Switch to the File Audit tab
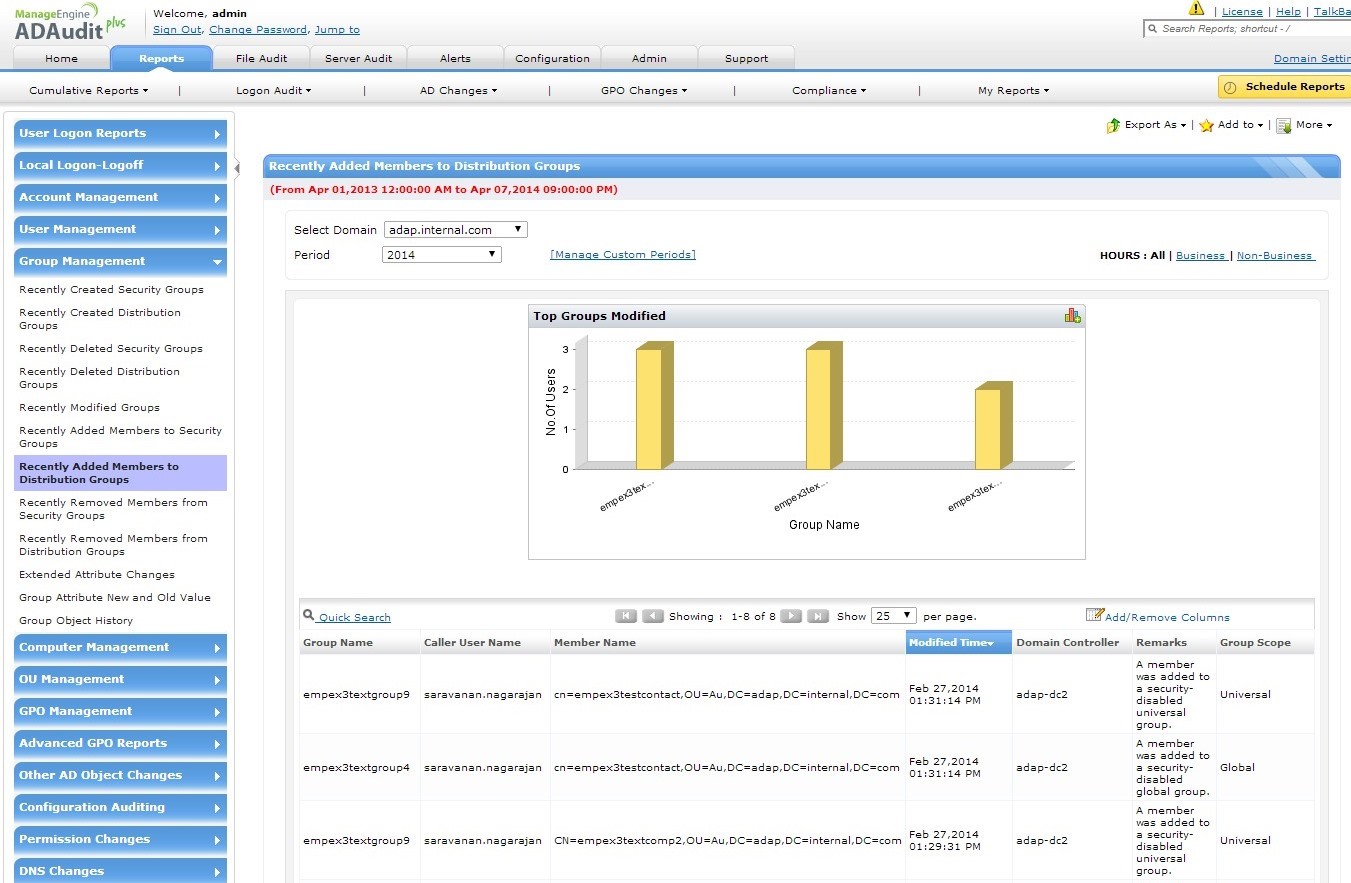The width and height of the screenshot is (1351, 883). (261, 58)
